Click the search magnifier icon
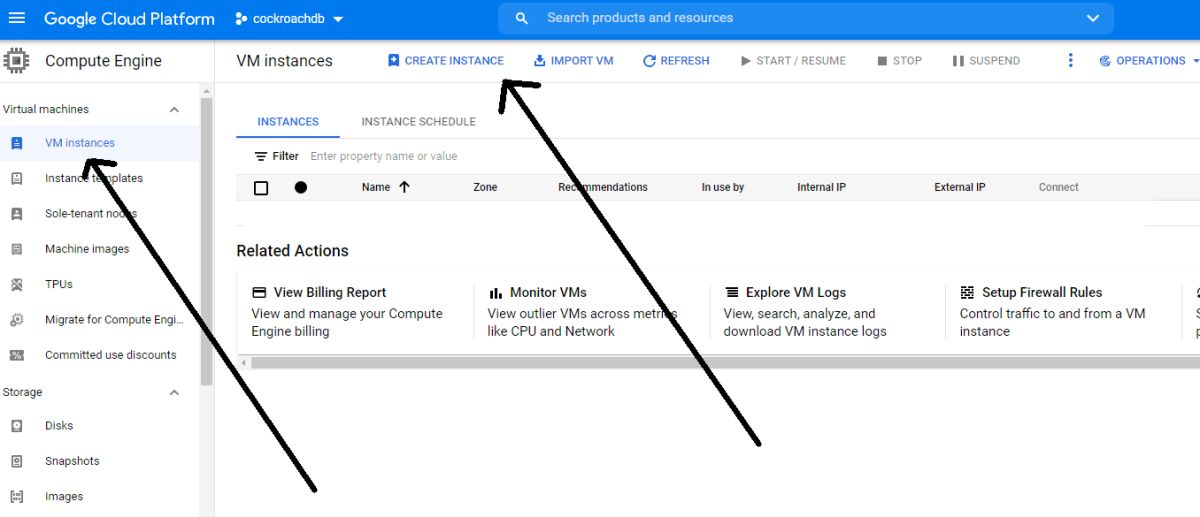Screen dimensions: 1200x517 pos(521,18)
